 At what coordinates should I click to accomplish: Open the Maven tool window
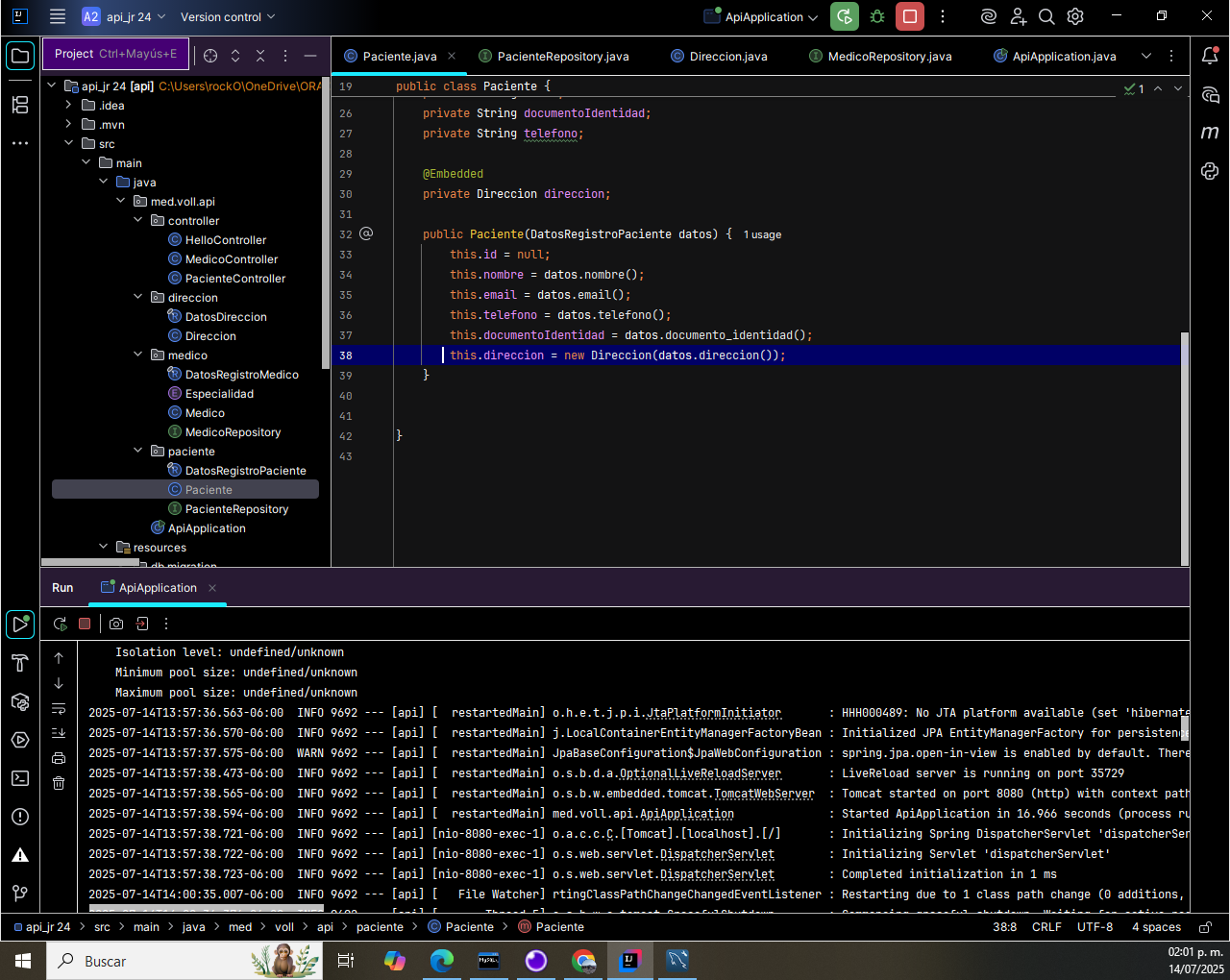pyautogui.click(x=1210, y=133)
